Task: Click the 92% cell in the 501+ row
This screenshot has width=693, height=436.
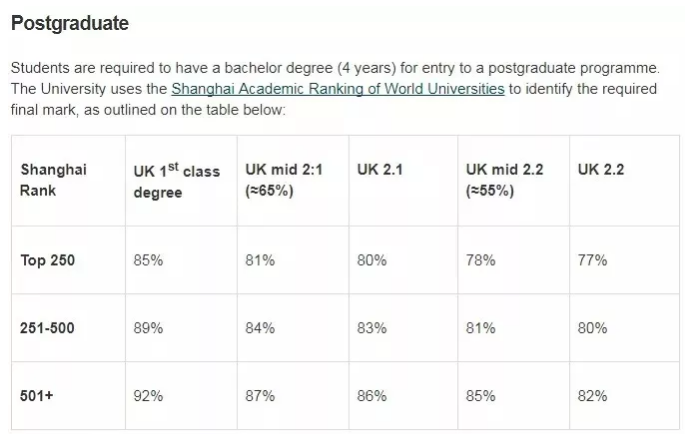Action: [148, 395]
